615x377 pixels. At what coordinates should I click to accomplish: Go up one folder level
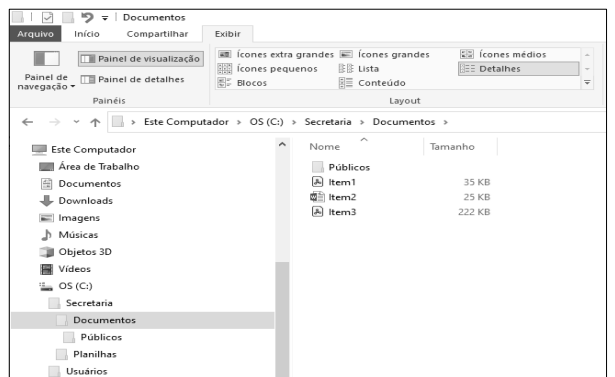point(95,122)
